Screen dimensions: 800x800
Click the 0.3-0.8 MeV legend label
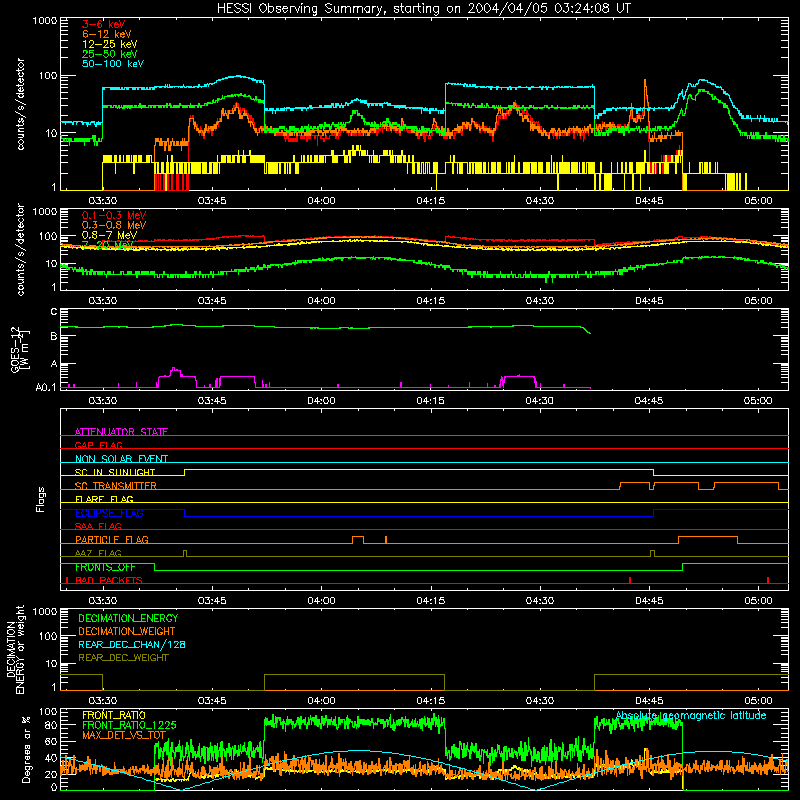pyautogui.click(x=114, y=225)
